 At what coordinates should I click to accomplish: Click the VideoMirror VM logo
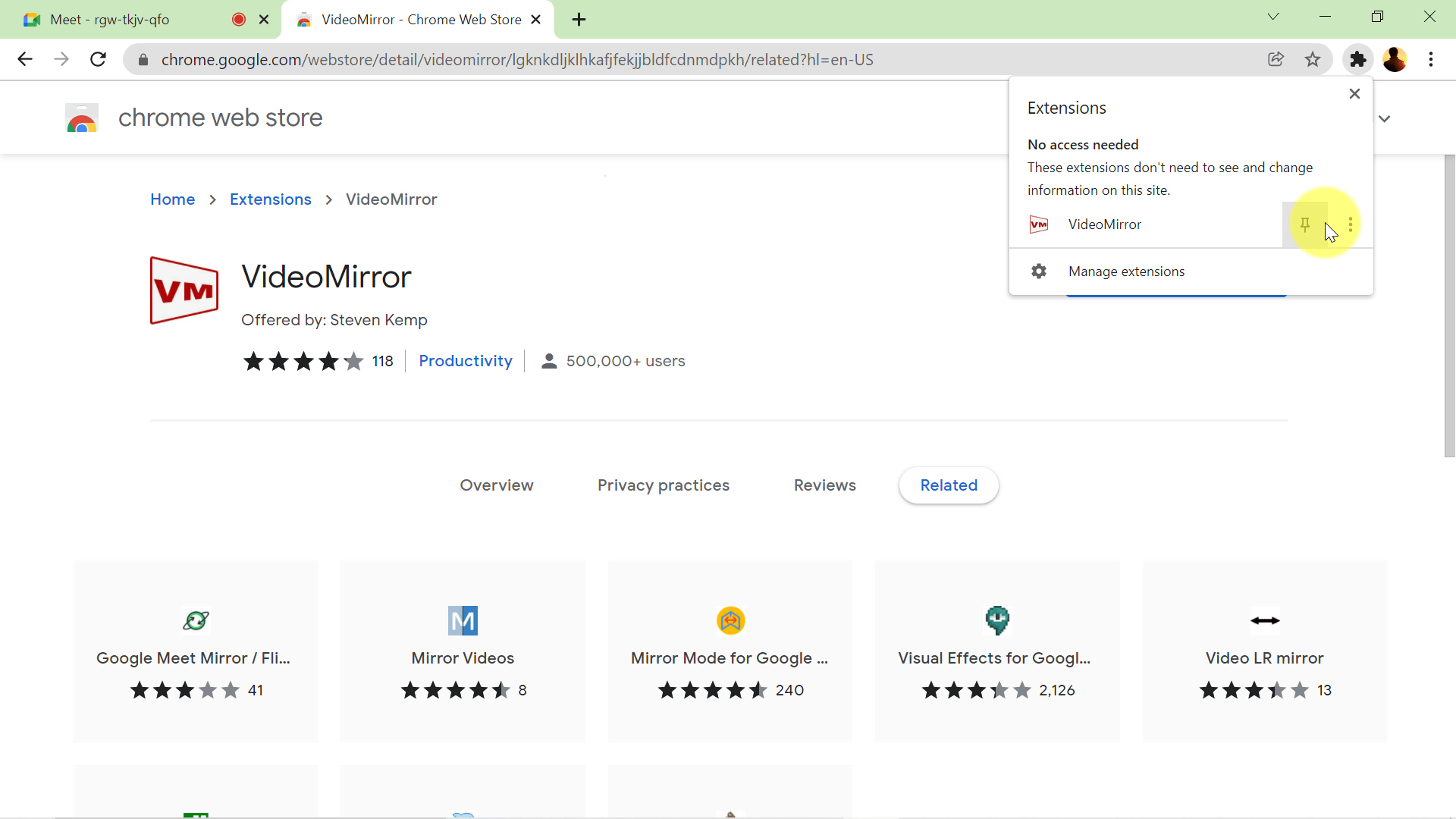184,290
